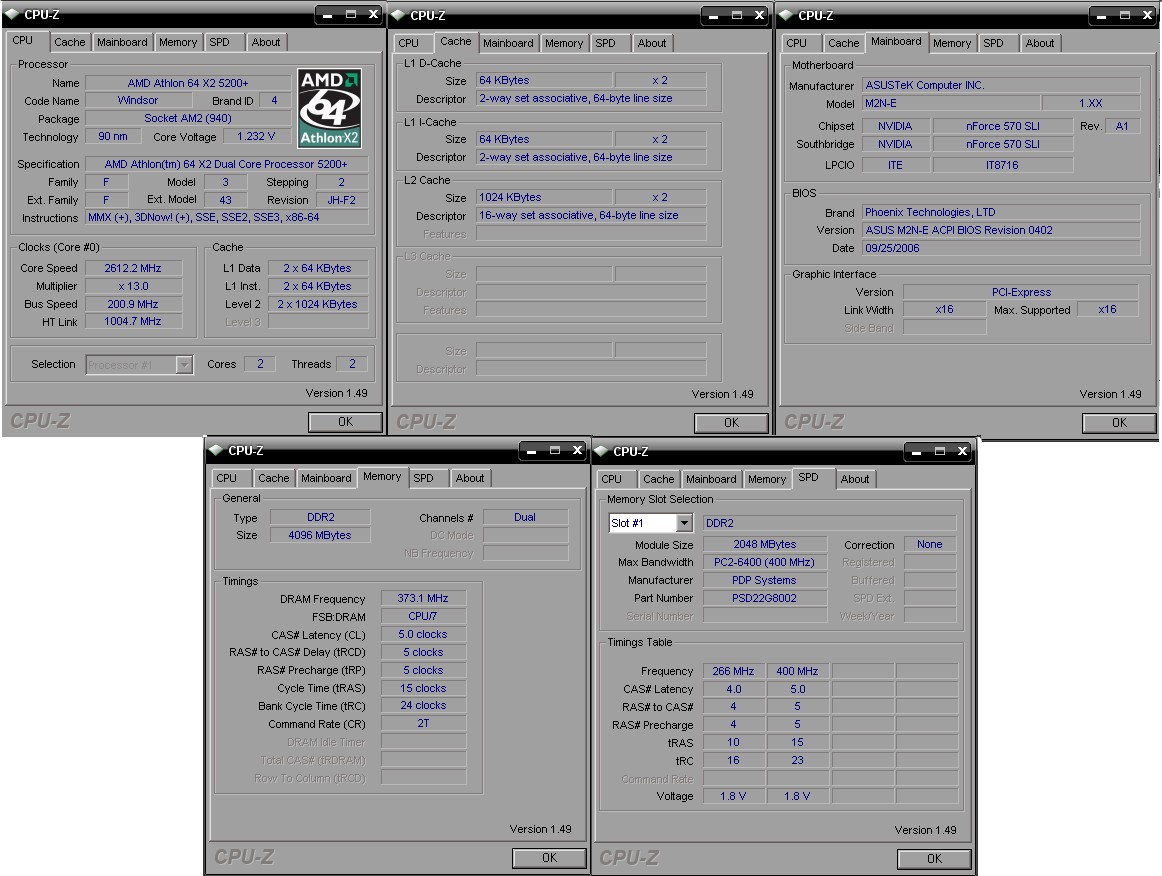Click OK in the Memory tab window

pos(549,857)
